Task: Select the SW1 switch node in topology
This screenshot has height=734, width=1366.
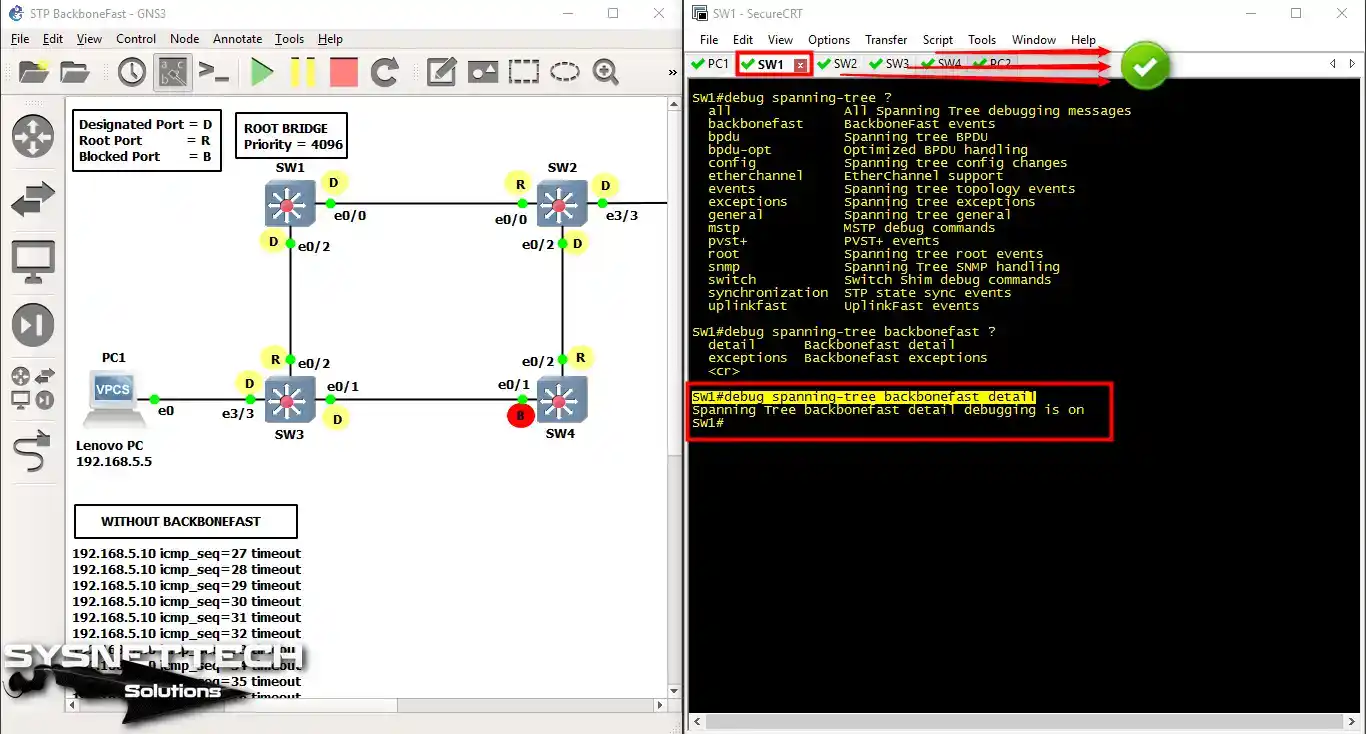Action: coord(290,204)
